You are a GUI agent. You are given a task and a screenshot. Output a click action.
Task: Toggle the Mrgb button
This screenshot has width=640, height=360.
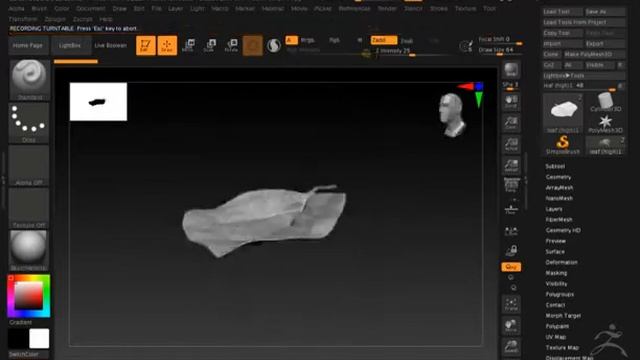pyautogui.click(x=308, y=40)
